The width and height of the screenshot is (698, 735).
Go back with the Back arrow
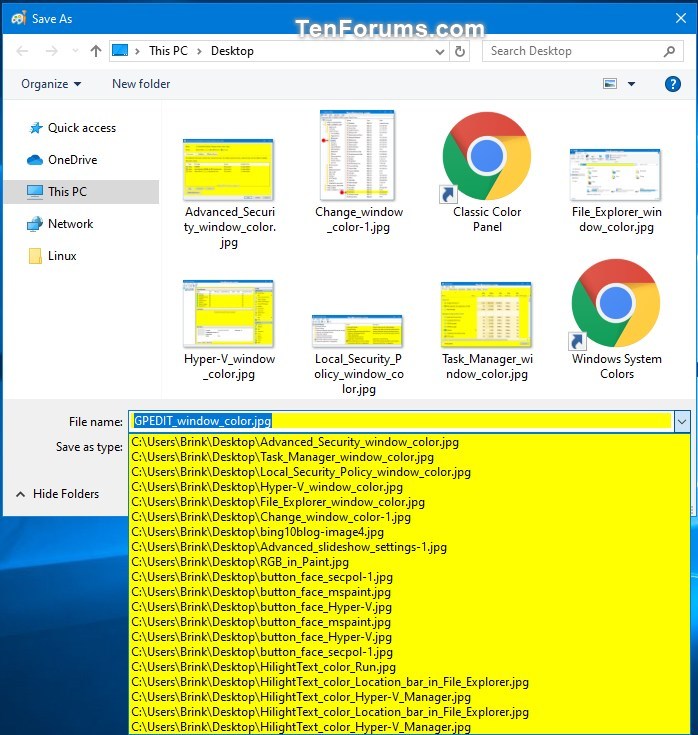22,51
